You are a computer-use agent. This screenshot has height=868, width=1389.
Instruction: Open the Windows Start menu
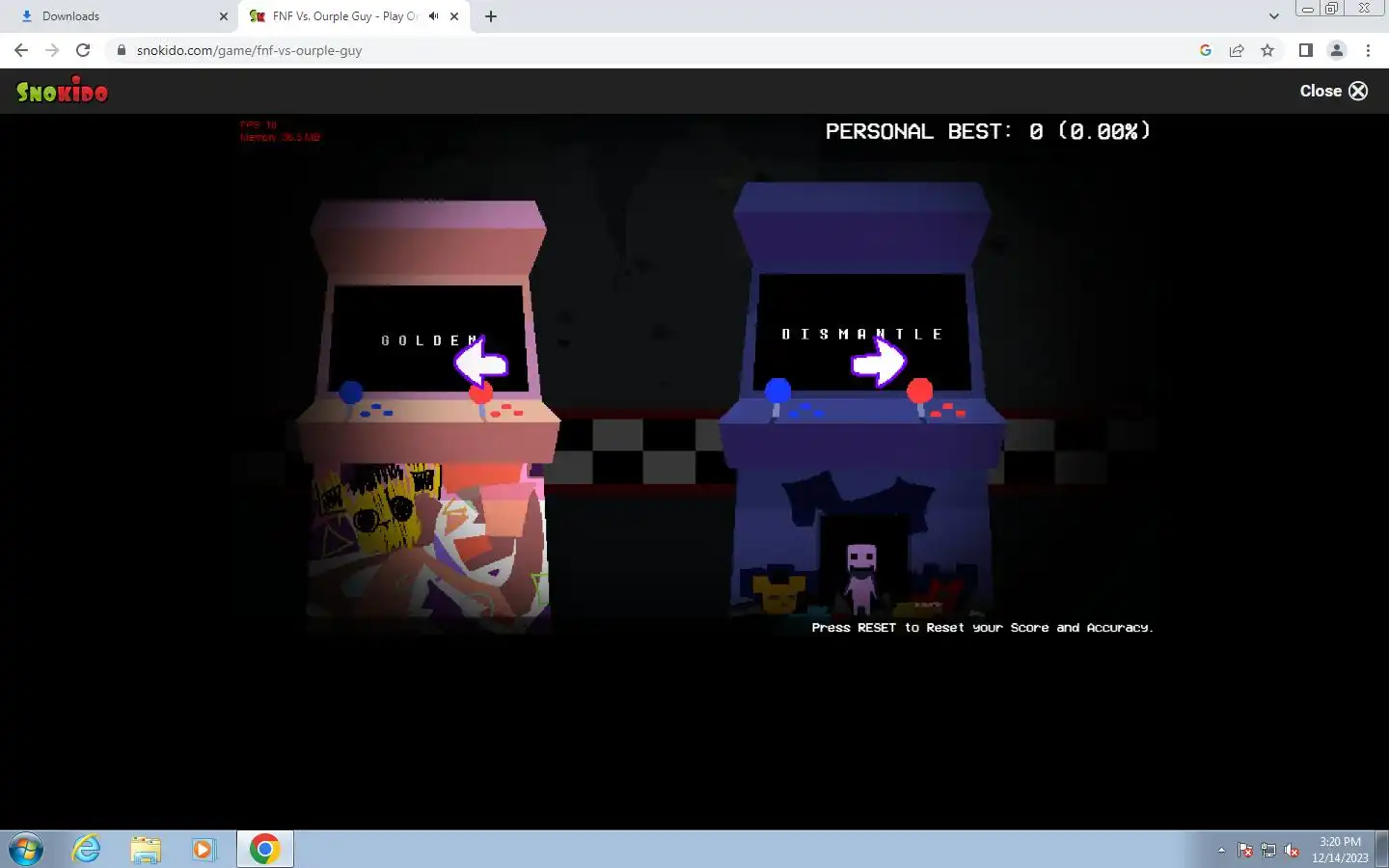[26, 850]
